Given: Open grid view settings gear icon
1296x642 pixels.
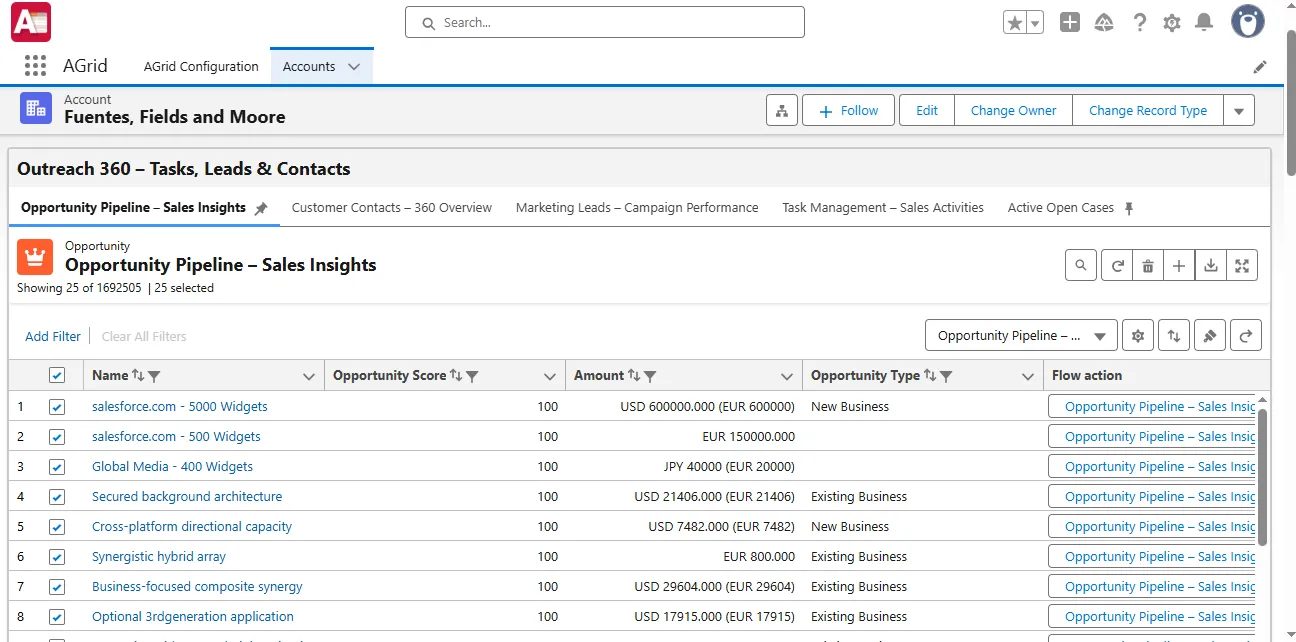Looking at the screenshot, I should [x=1138, y=336].
